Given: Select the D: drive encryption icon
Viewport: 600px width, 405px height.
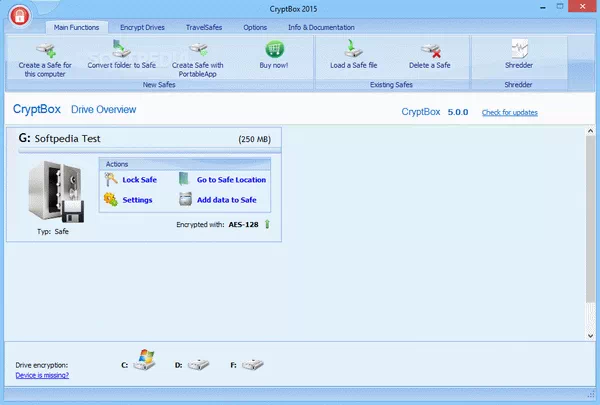Looking at the screenshot, I should tap(200, 365).
